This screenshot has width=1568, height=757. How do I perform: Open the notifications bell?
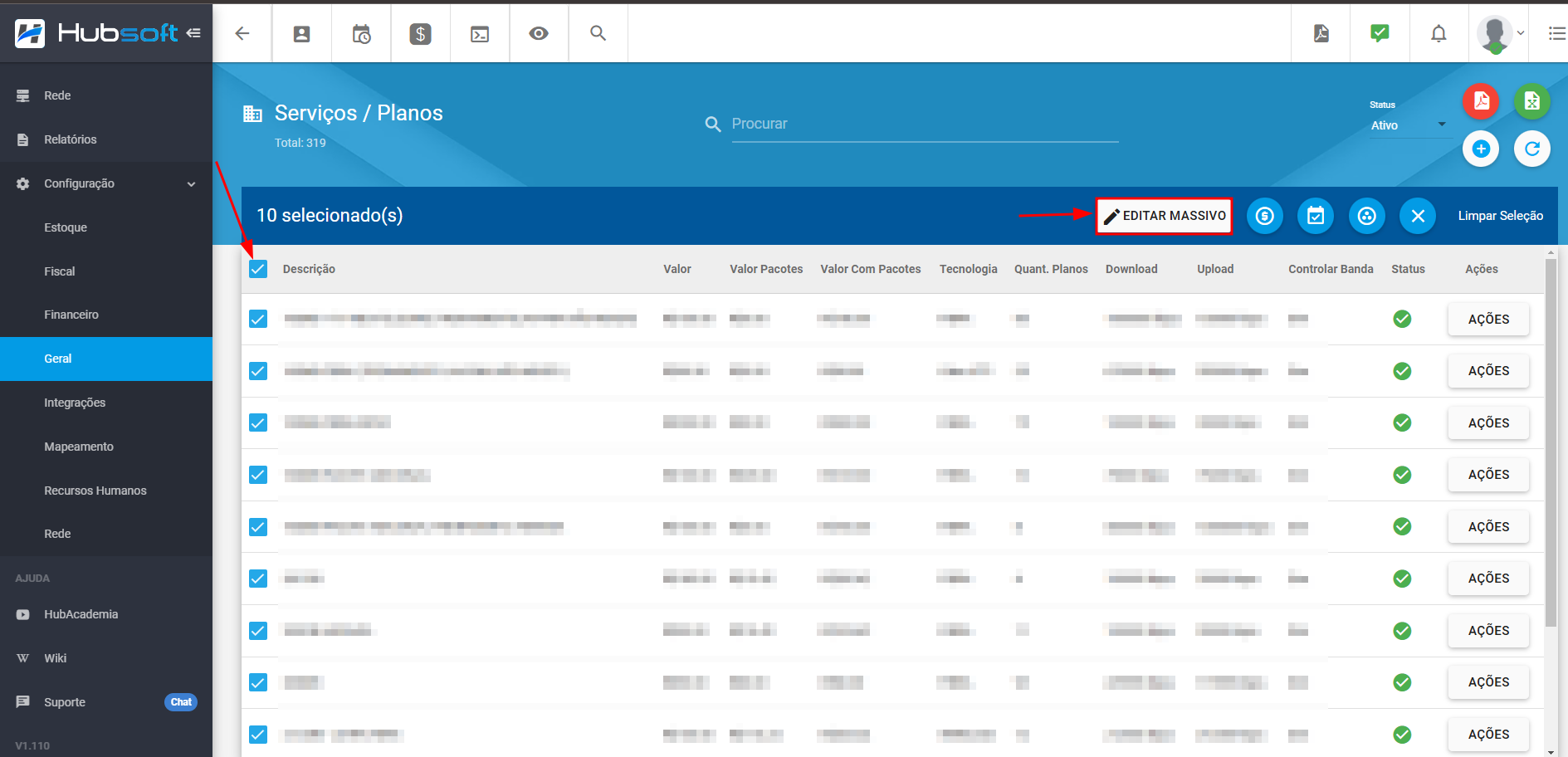click(x=1439, y=34)
